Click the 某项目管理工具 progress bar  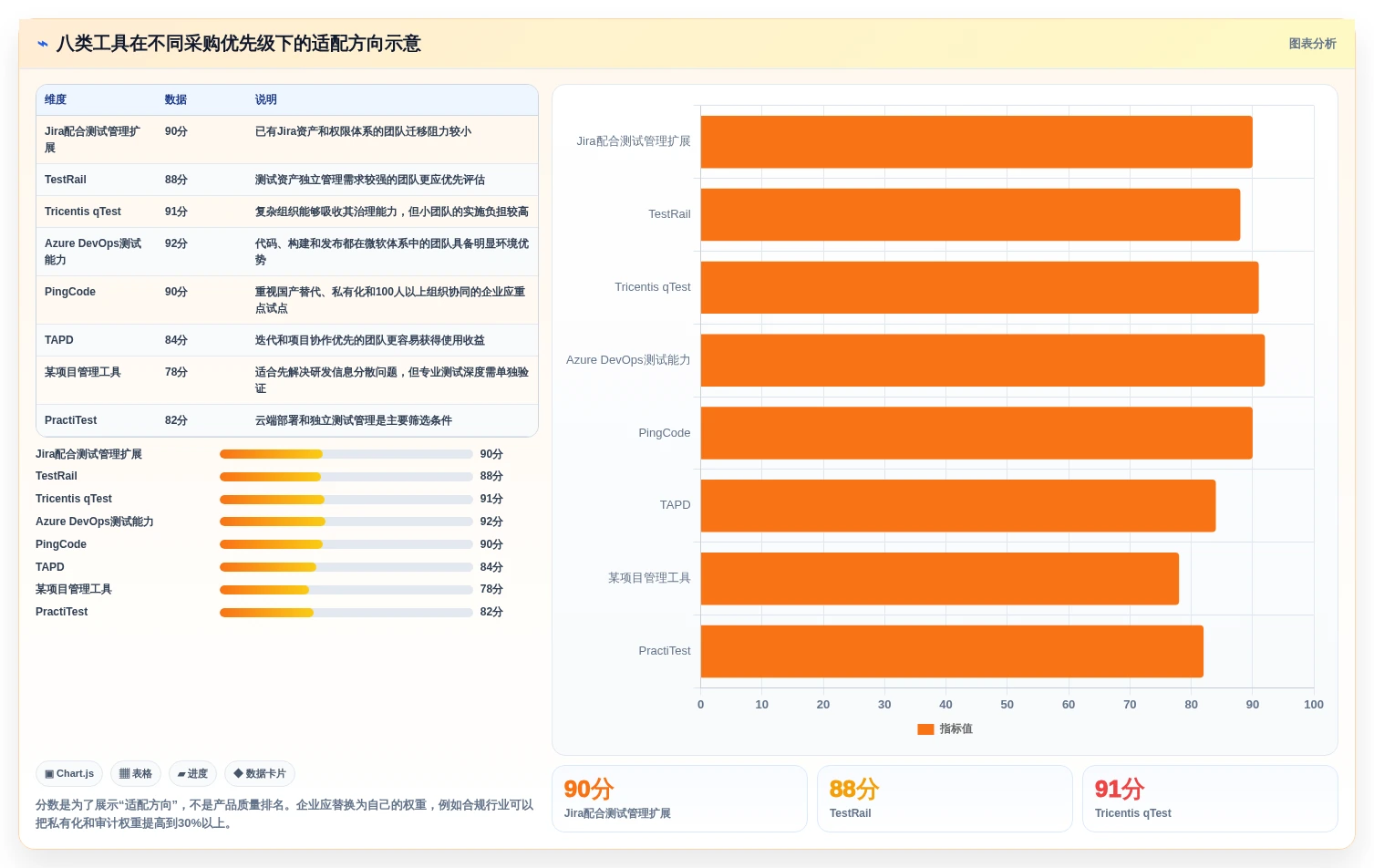point(346,590)
